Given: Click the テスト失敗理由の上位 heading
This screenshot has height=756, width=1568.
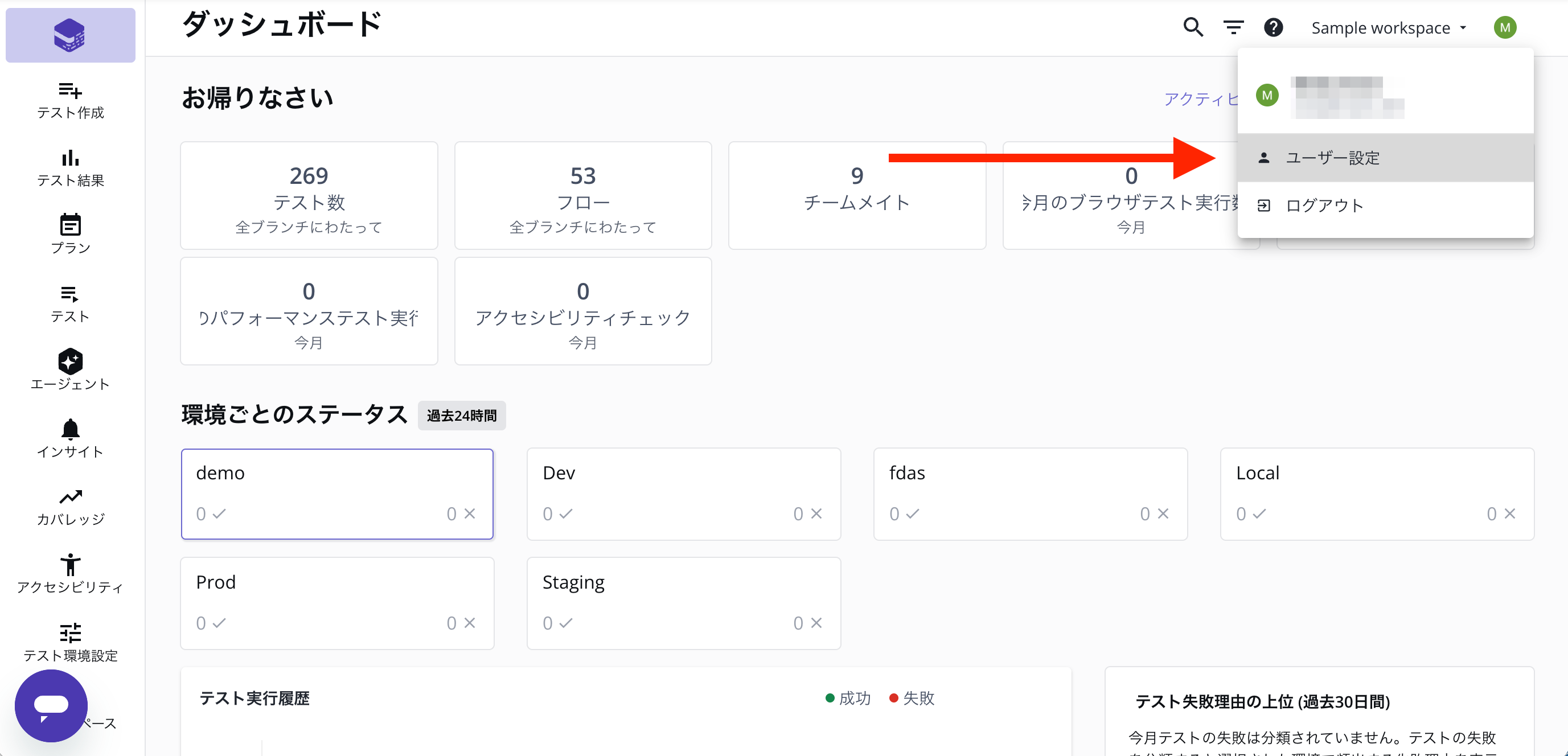Looking at the screenshot, I should click(x=1263, y=702).
